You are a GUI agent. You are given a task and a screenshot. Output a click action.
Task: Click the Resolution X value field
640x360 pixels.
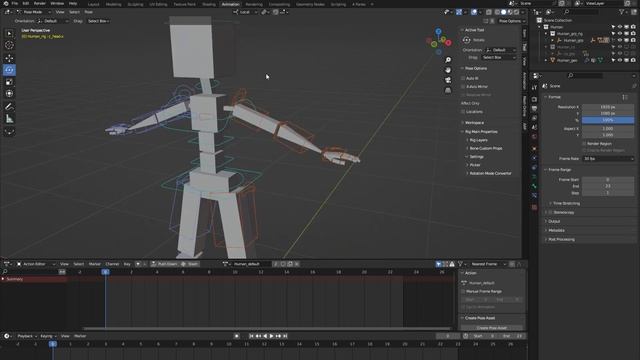608,107
